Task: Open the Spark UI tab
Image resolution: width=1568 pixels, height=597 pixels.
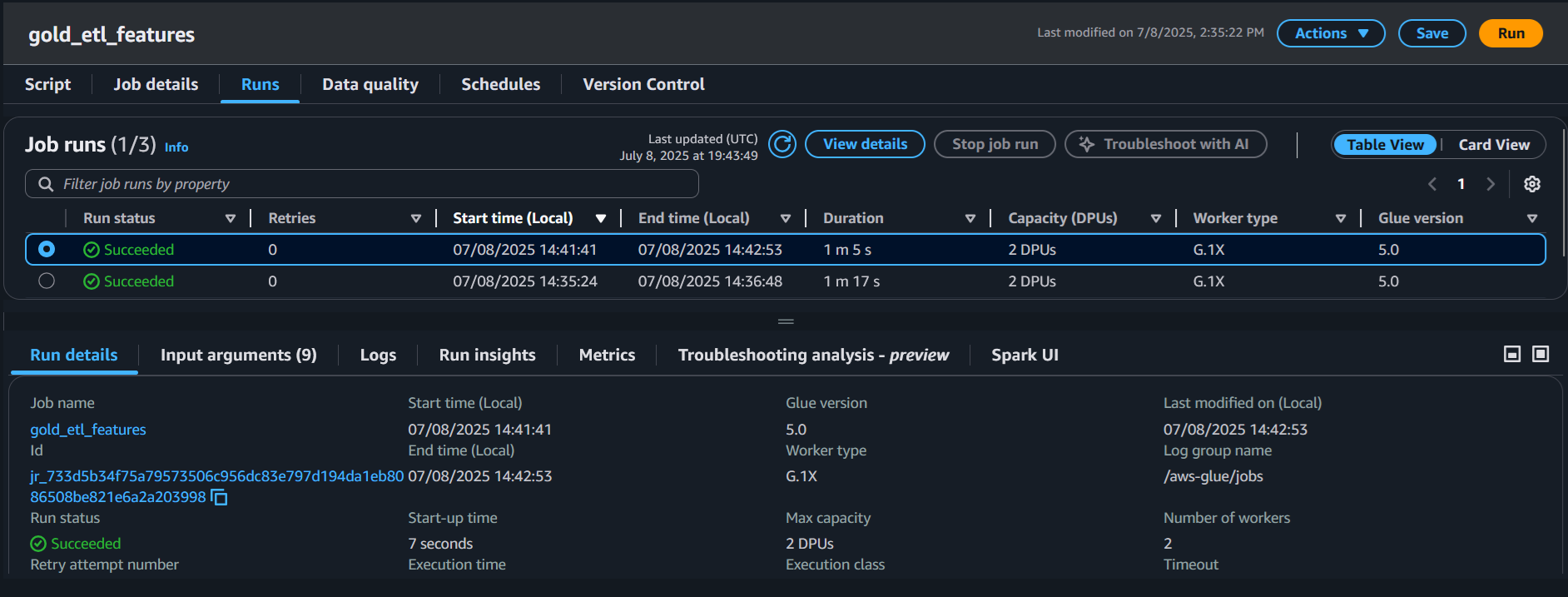Action: [x=1025, y=355]
